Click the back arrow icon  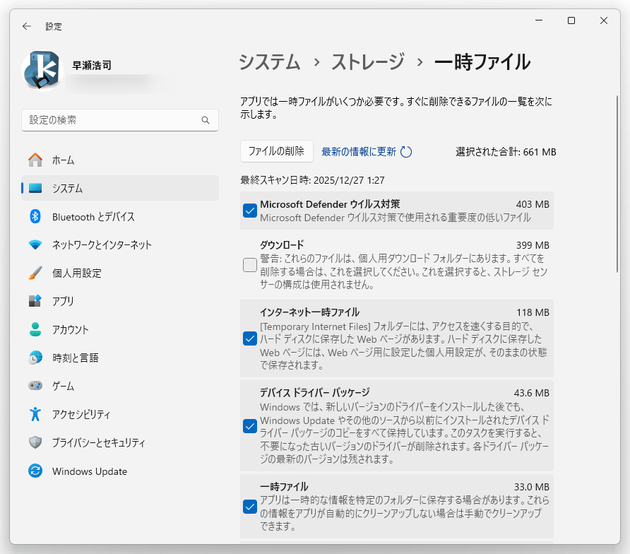pos(27,27)
